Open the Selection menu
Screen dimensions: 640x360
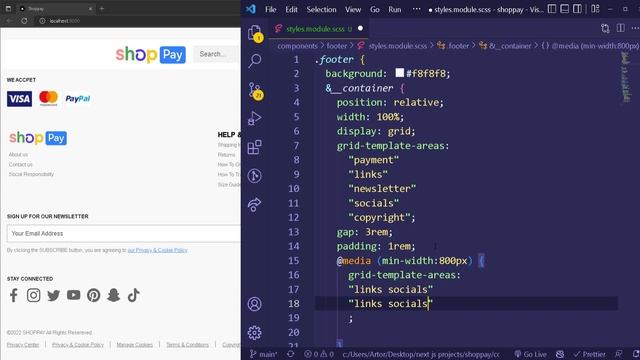pos(321,9)
